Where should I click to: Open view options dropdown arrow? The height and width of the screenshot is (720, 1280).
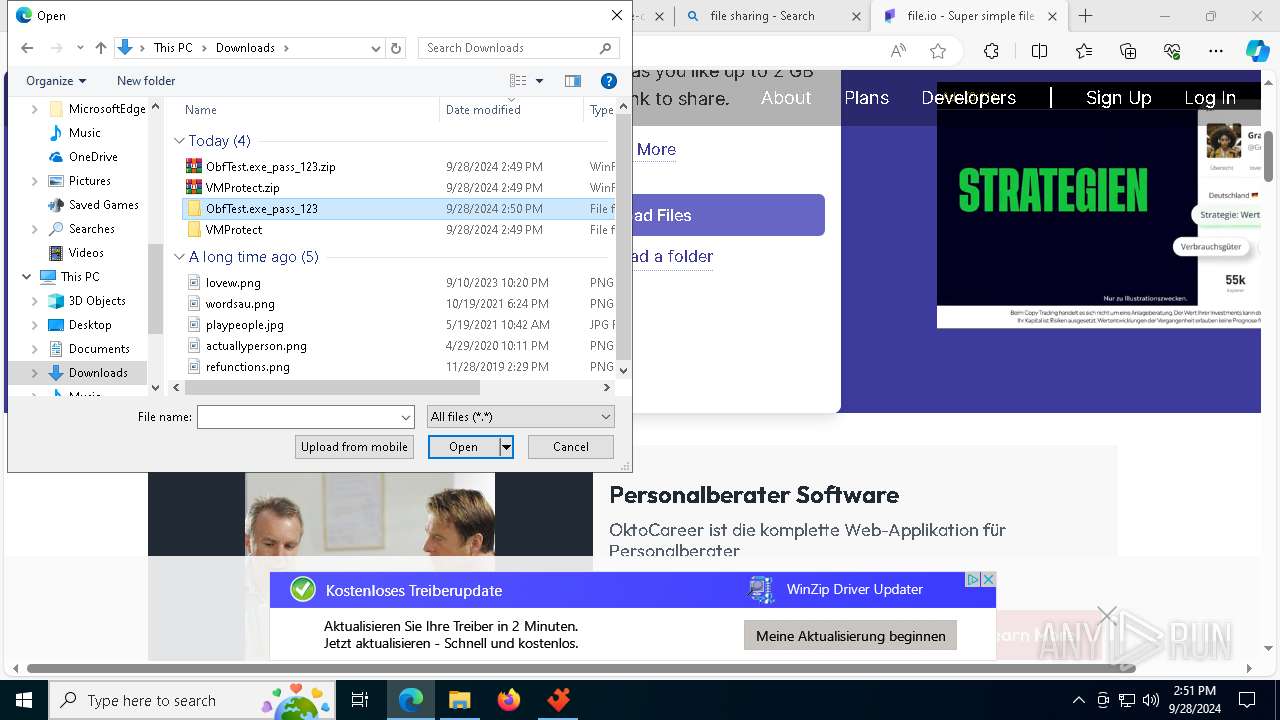coord(539,81)
